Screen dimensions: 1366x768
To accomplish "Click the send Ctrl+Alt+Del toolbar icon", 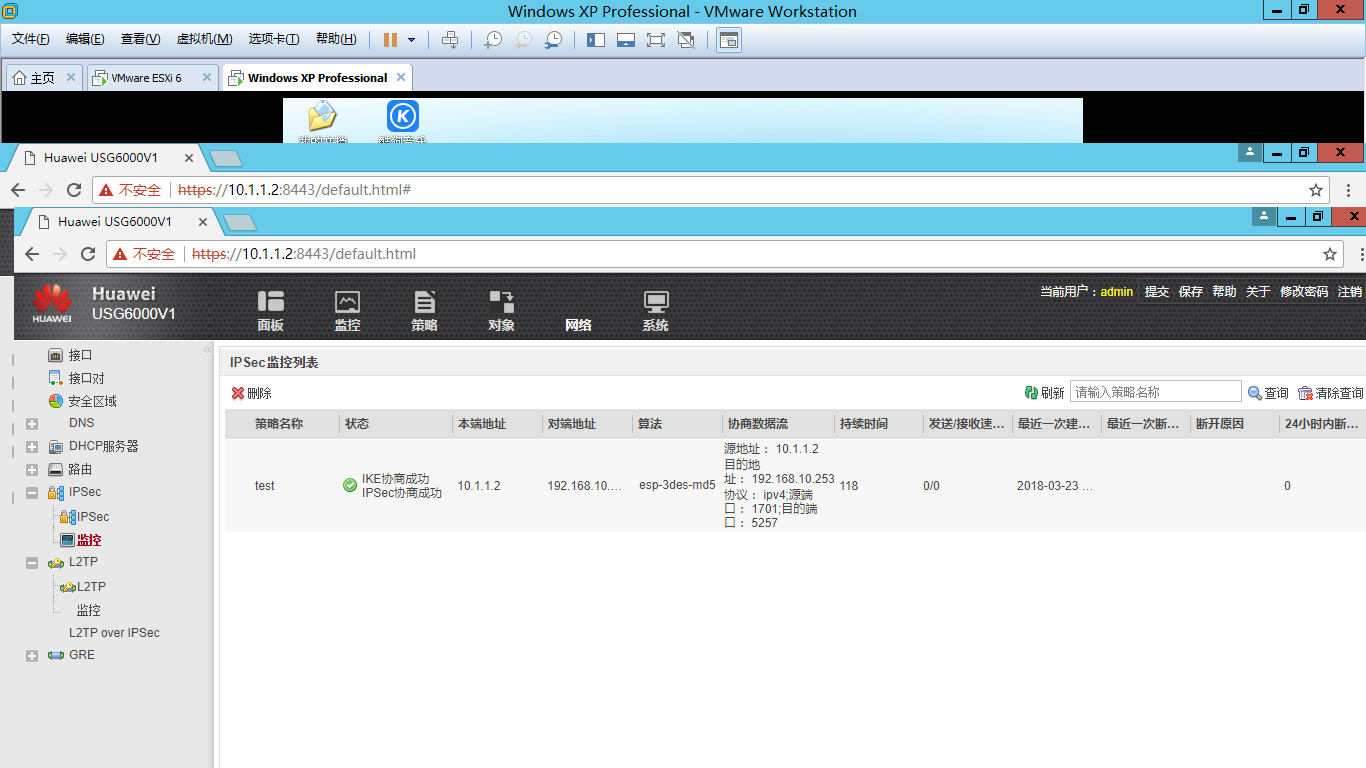I will point(450,40).
